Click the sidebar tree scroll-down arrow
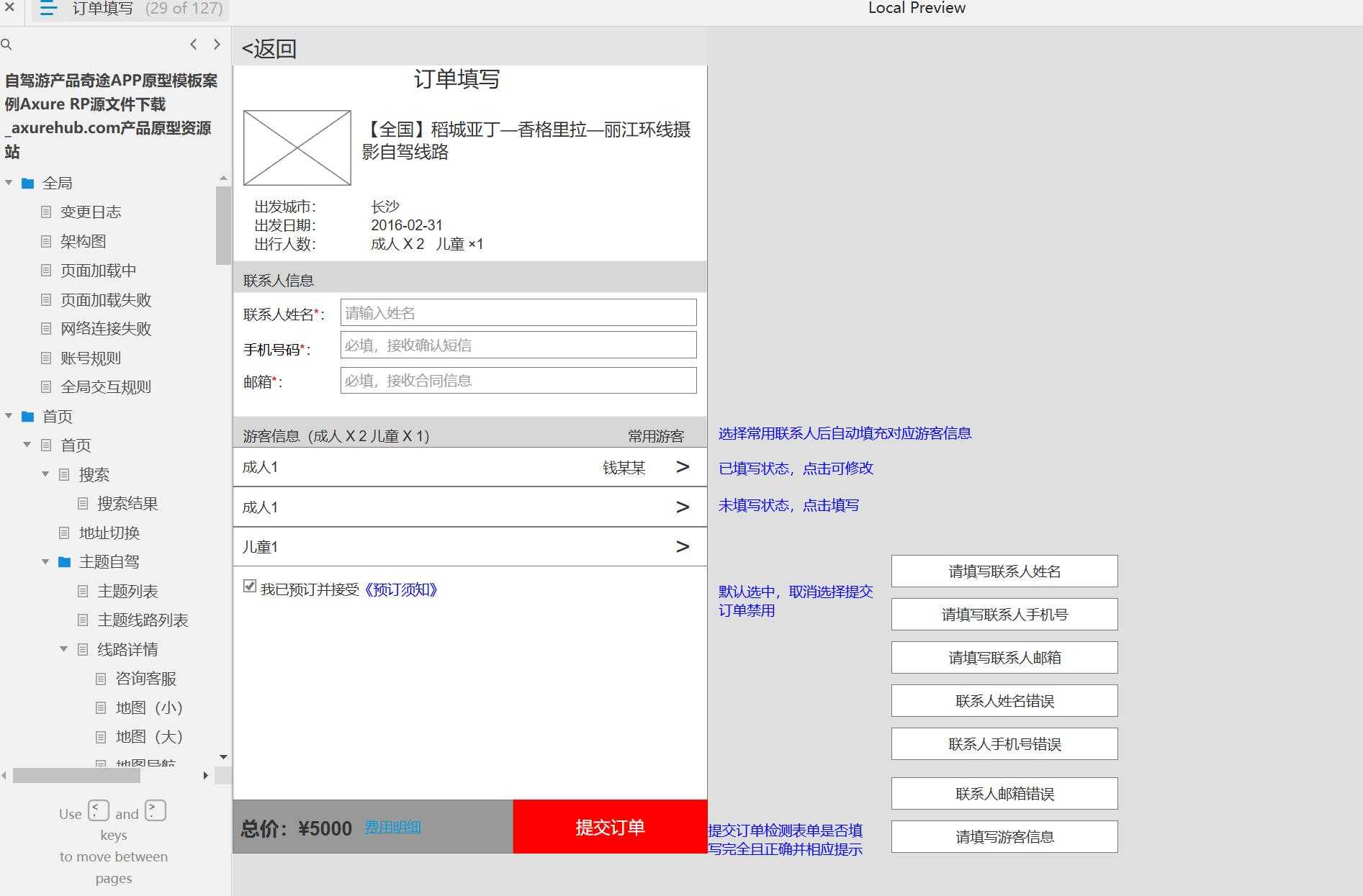Image resolution: width=1363 pixels, height=896 pixels. pos(223,757)
